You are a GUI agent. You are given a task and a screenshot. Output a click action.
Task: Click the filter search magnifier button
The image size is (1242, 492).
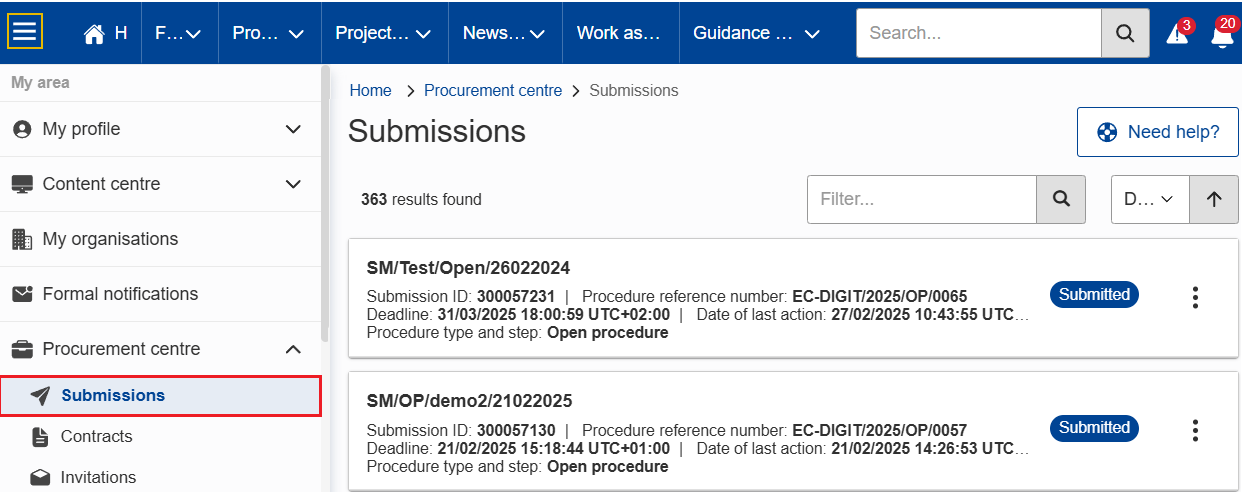[x=1061, y=199]
